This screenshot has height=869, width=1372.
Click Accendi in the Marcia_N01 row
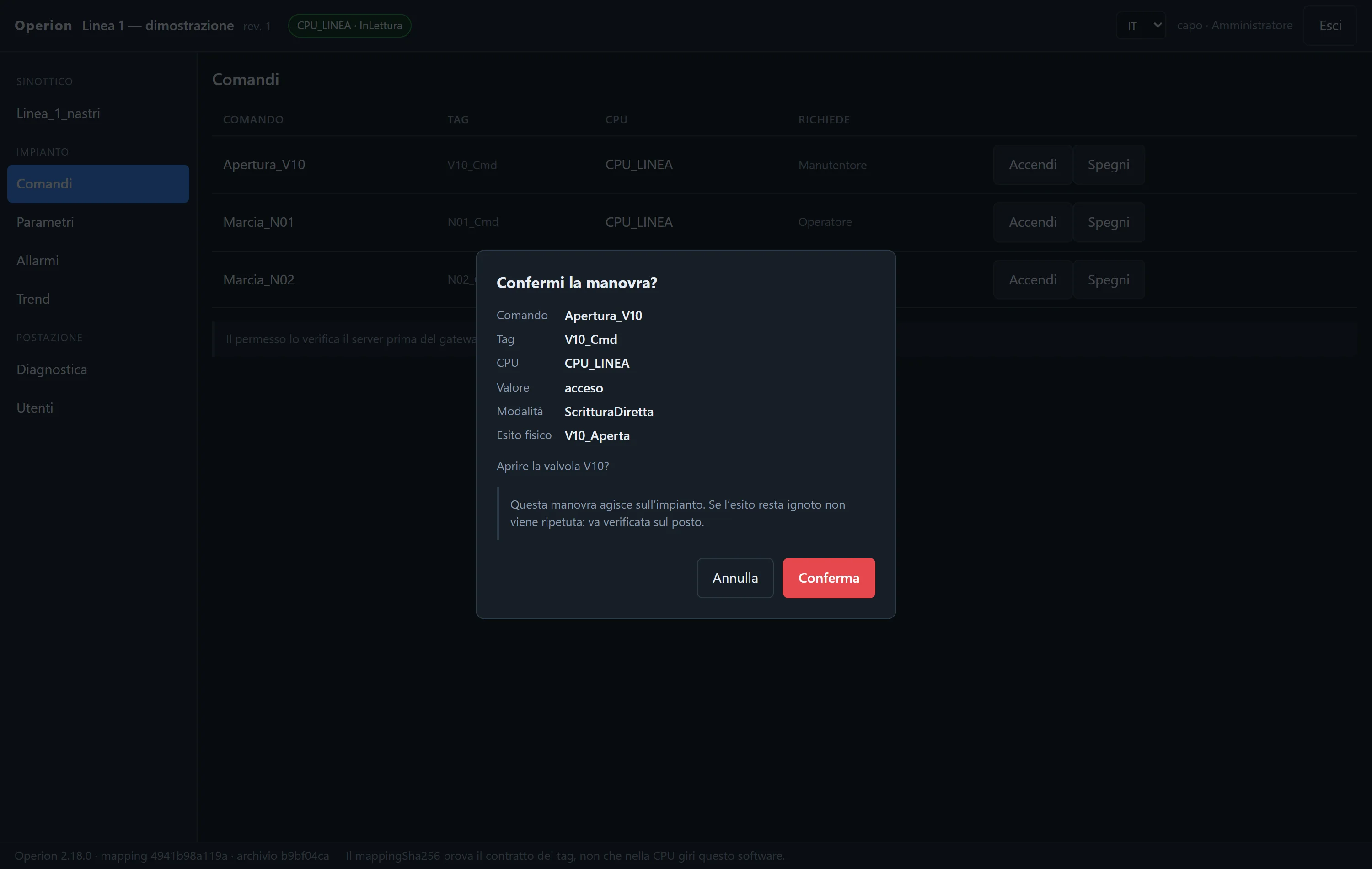tap(1032, 222)
